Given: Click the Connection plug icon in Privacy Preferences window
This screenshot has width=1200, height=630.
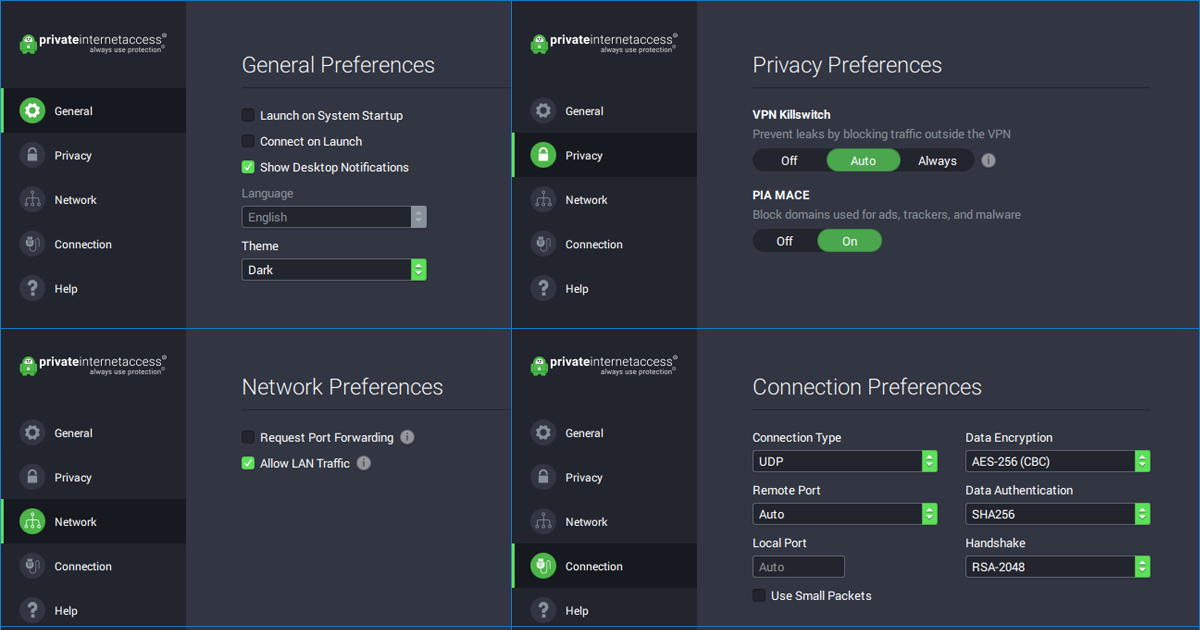Looking at the screenshot, I should click(544, 244).
